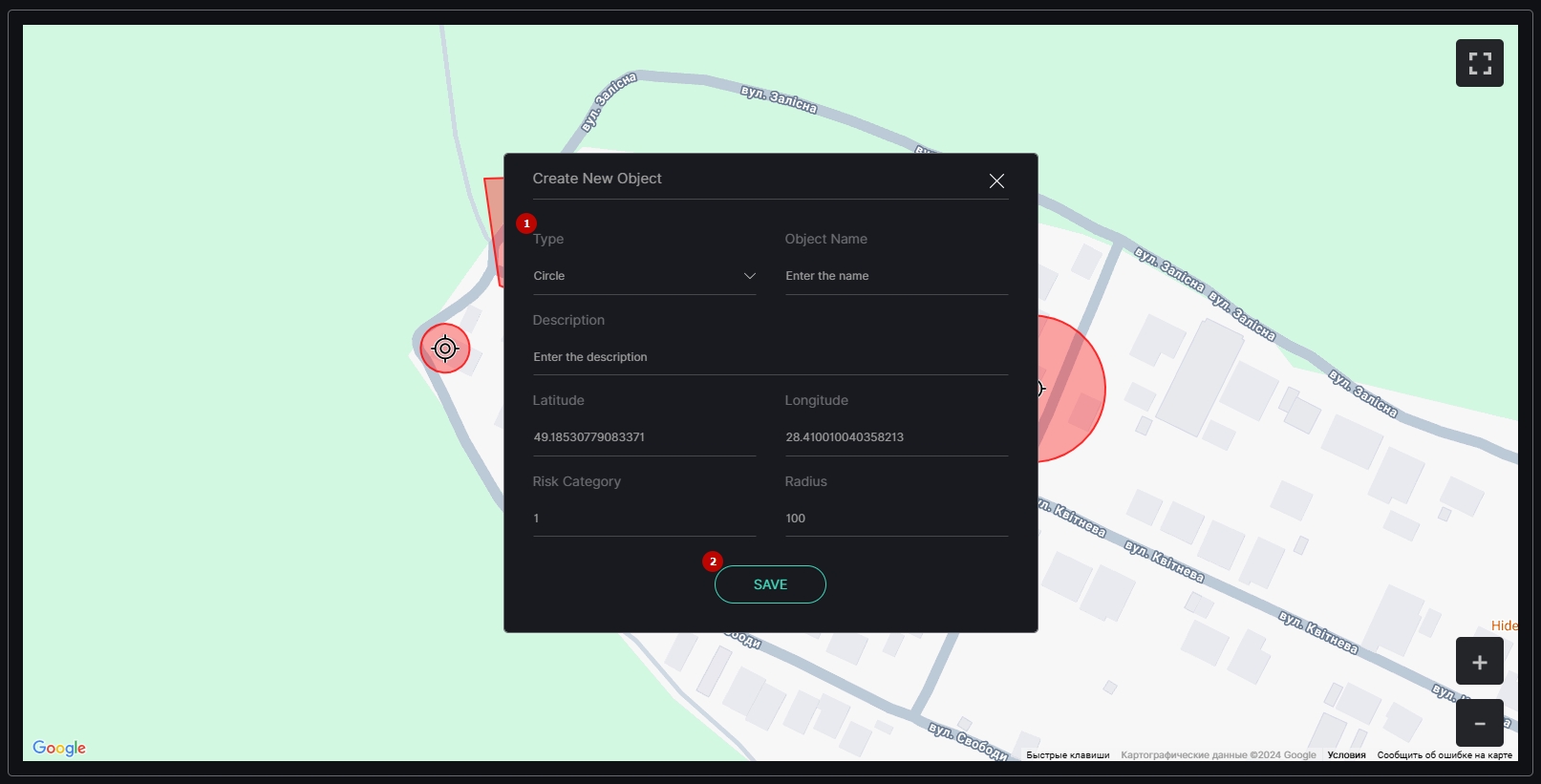Toggle fullscreen map view icon

tap(1479, 63)
